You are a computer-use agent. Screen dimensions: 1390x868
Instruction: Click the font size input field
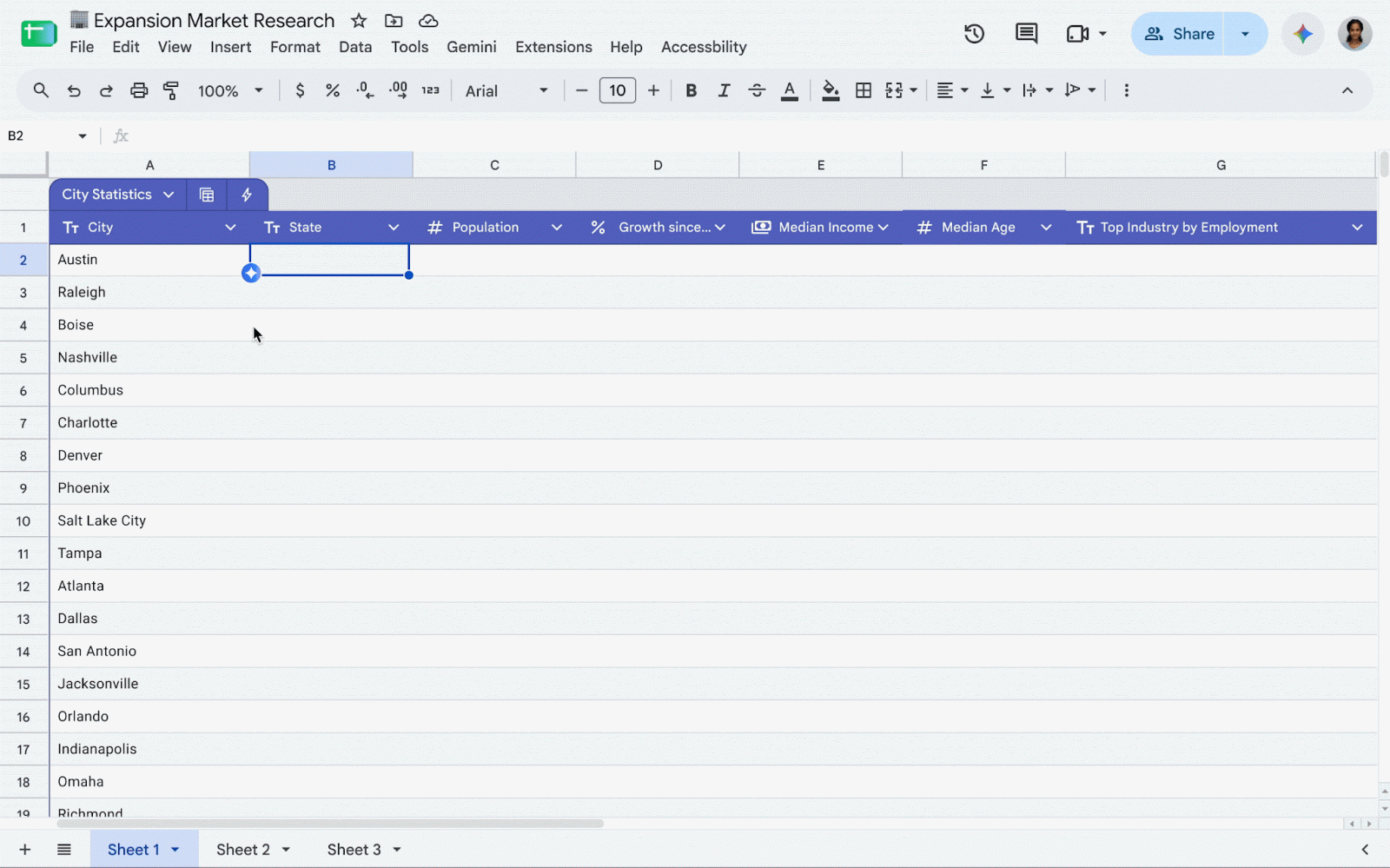click(x=618, y=90)
